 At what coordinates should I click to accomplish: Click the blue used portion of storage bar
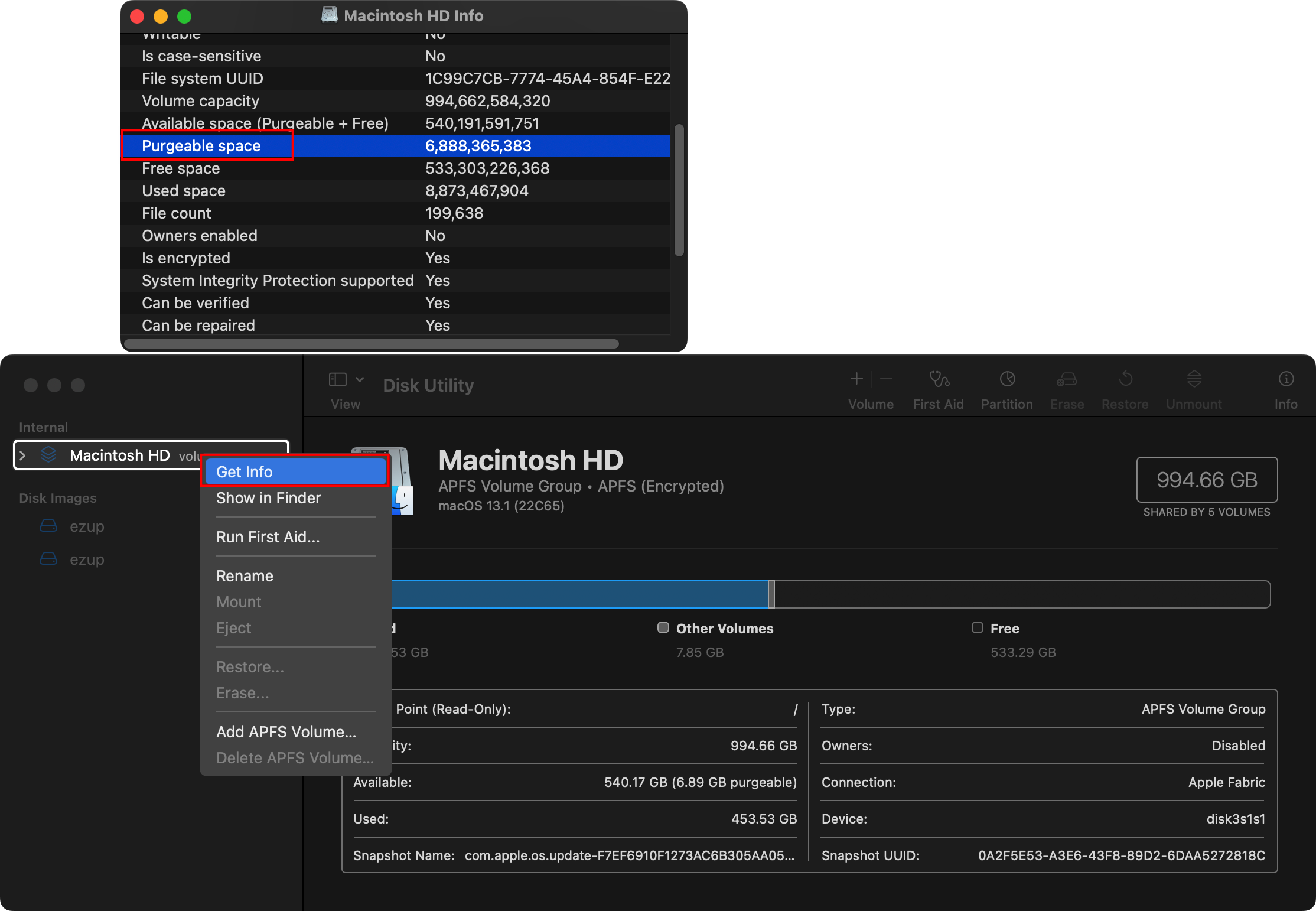579,594
